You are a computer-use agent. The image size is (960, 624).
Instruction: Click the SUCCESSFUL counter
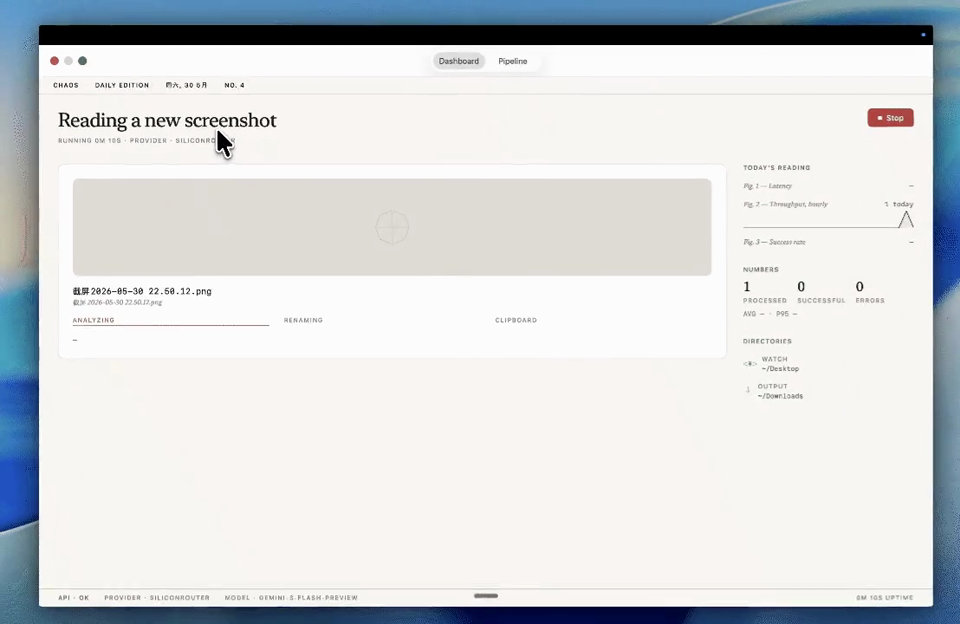[x=821, y=292]
